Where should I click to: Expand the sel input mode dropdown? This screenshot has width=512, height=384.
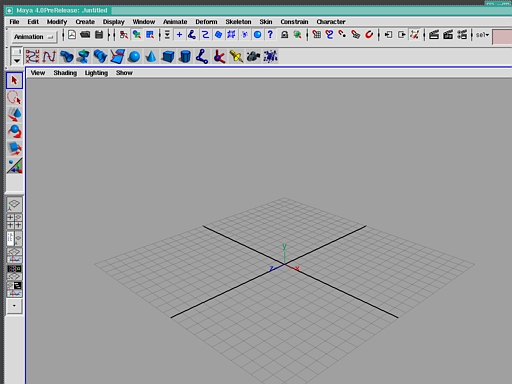click(x=482, y=35)
